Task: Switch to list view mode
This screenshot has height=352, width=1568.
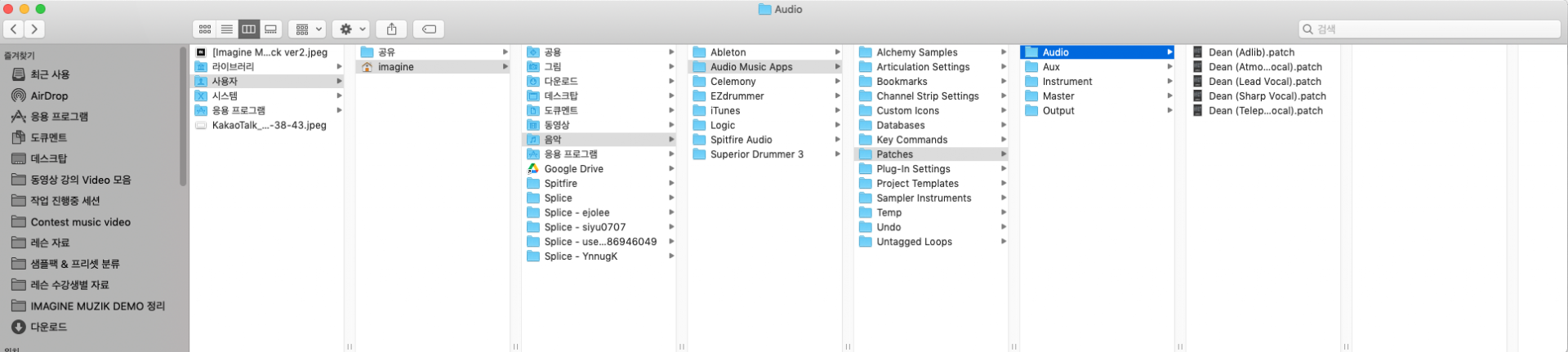Action: (x=227, y=29)
